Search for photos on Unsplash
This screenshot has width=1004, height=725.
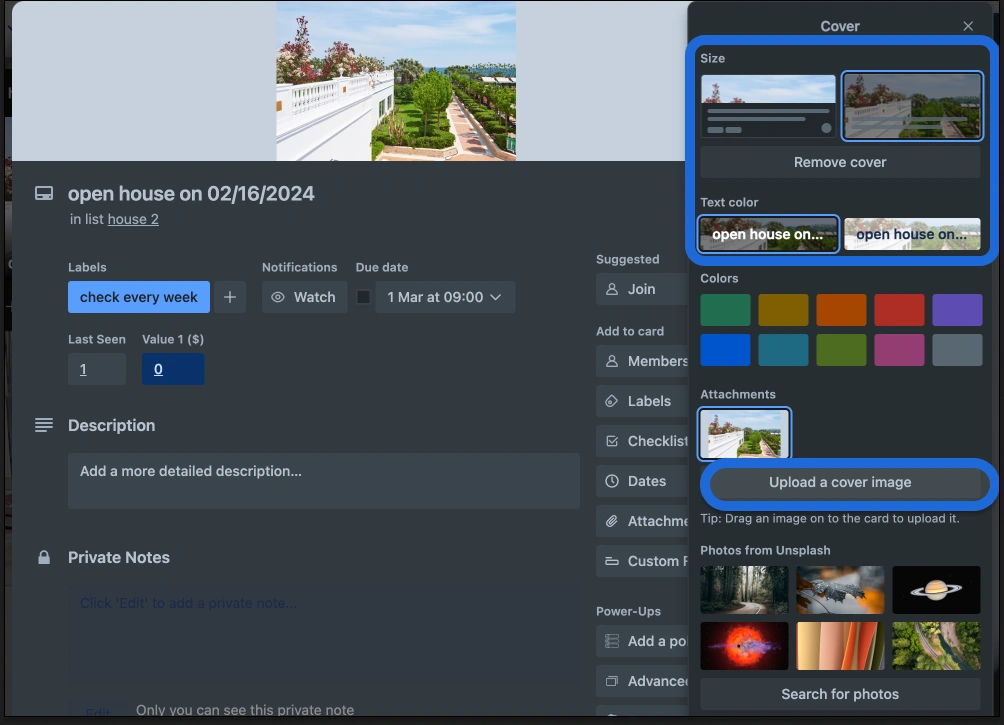pos(840,694)
